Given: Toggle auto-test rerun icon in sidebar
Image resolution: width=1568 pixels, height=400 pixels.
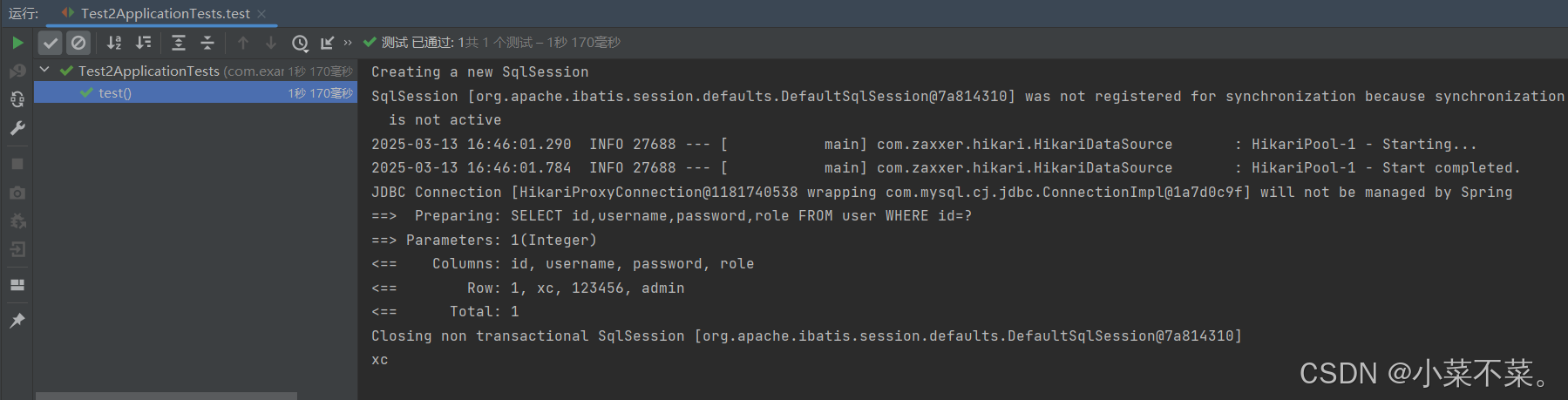Looking at the screenshot, I should pyautogui.click(x=17, y=99).
